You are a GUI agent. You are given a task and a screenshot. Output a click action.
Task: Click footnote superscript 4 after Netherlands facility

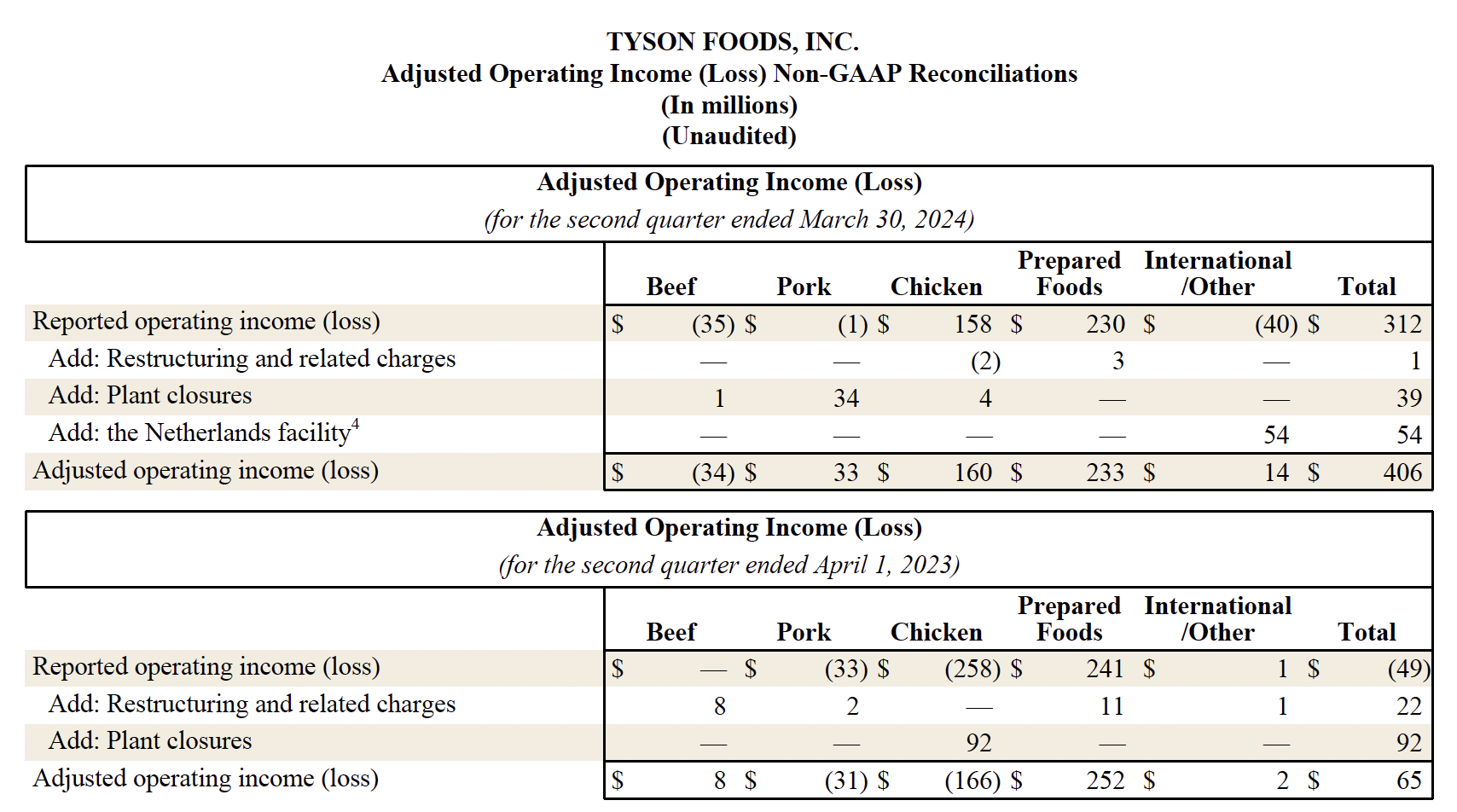(356, 424)
